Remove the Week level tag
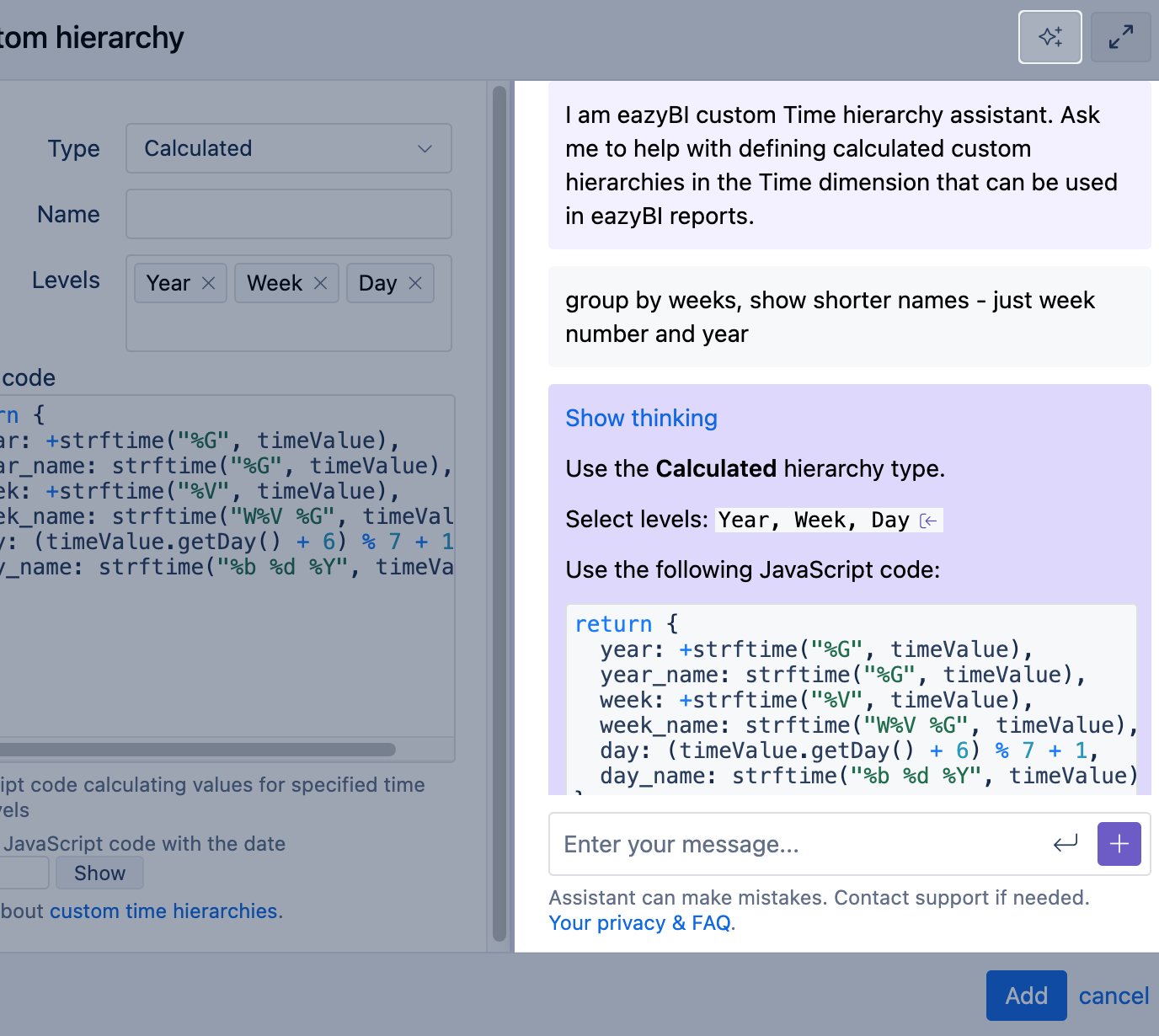The height and width of the screenshot is (1036, 1159). 320,283
